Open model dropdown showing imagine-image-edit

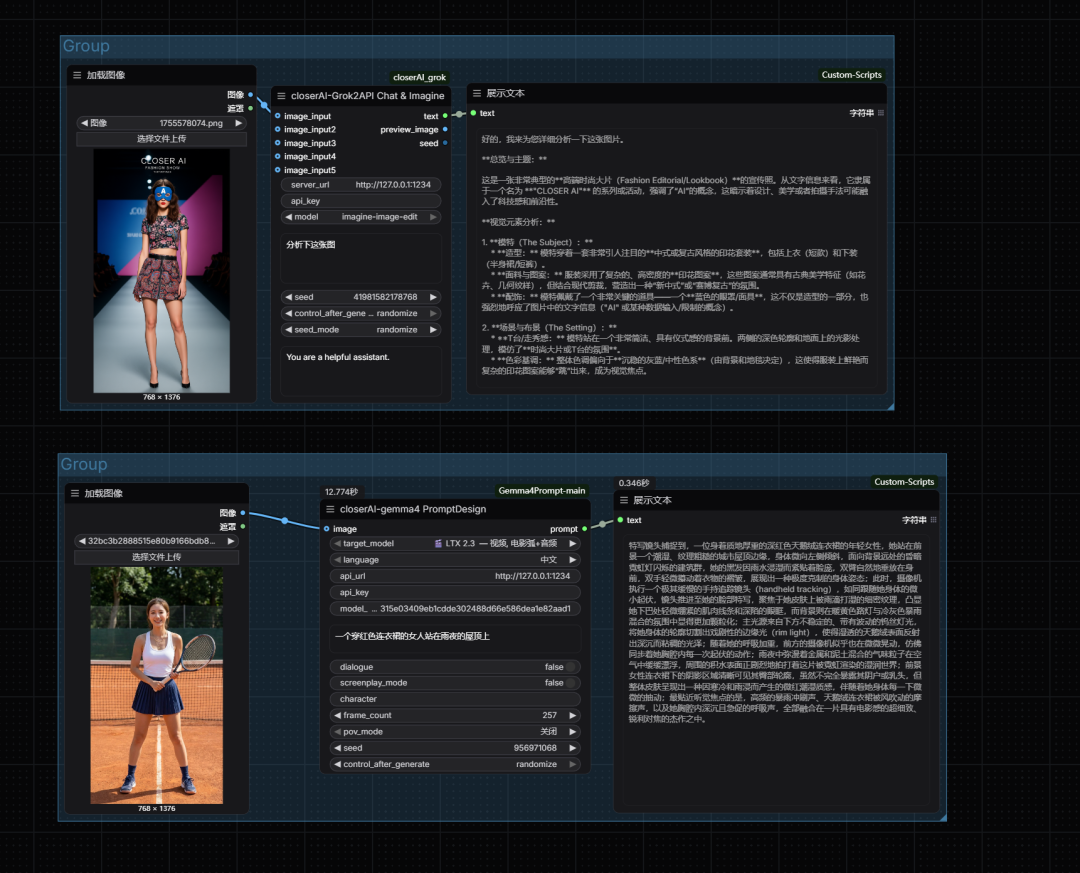coord(361,216)
